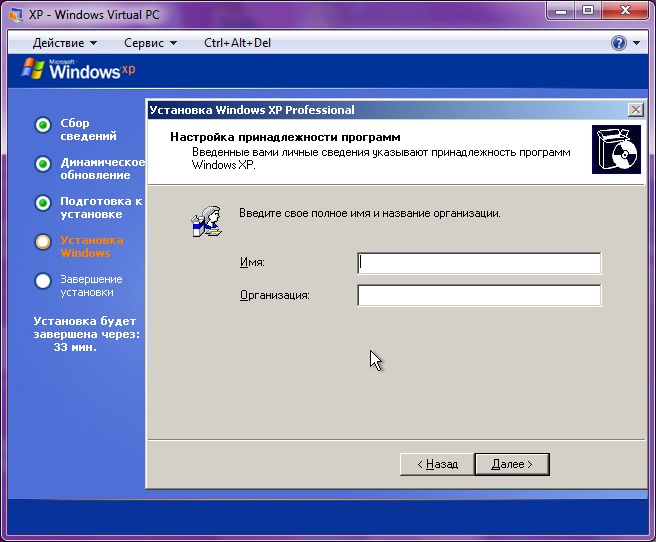
Task: Click the 'Организация:' label
Action: 274,295
